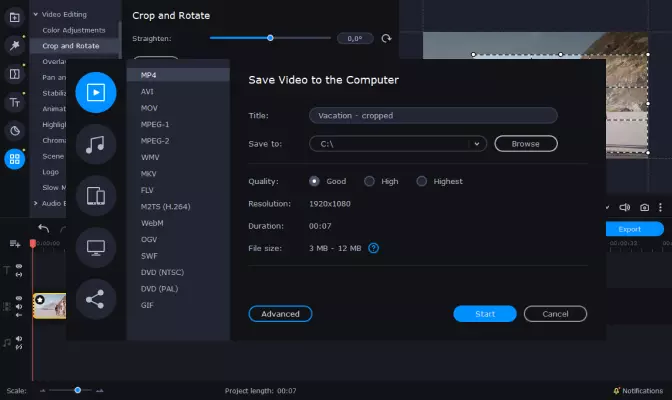The height and width of the screenshot is (400, 672).
Task: Open the preview three-dot more menu
Action: [x=660, y=208]
